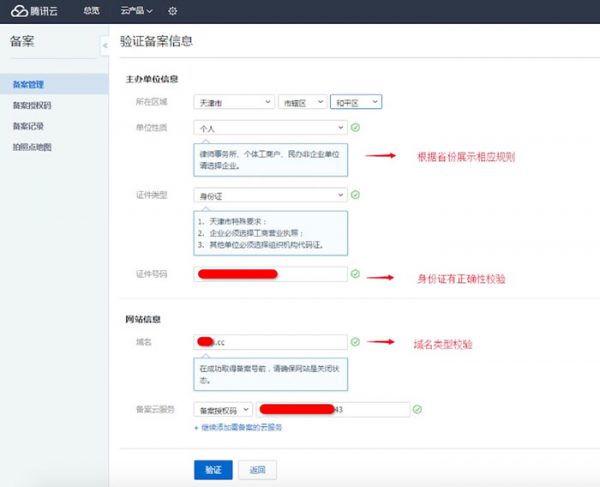
Task: Click green checkmark beside 域名 field
Action: (x=356, y=342)
